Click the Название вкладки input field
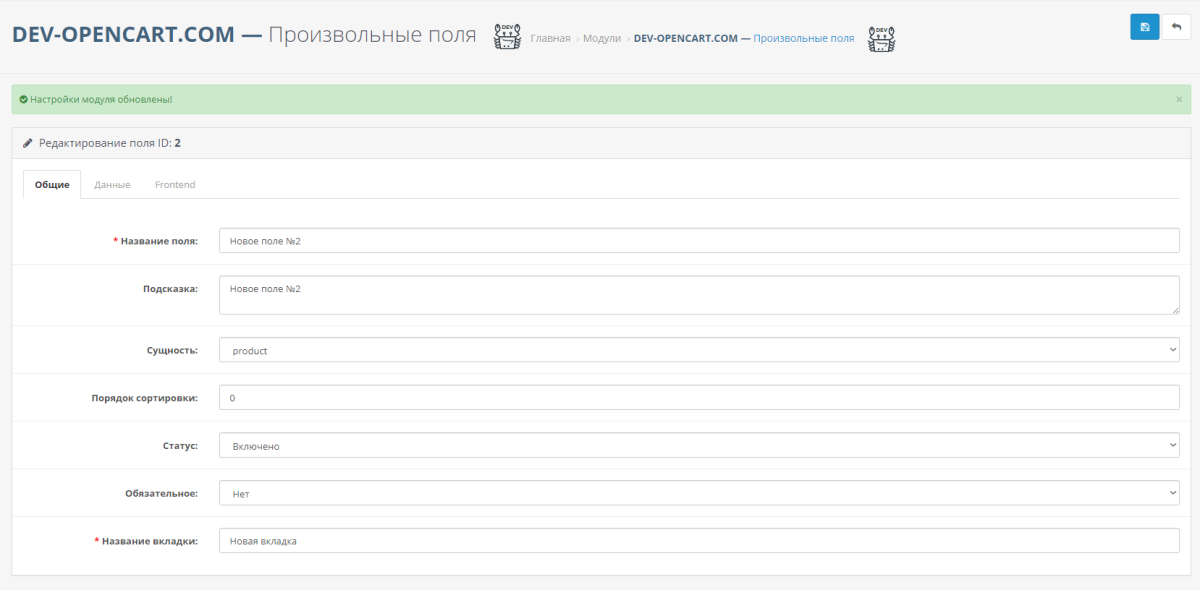The width and height of the screenshot is (1200, 591). coord(699,541)
